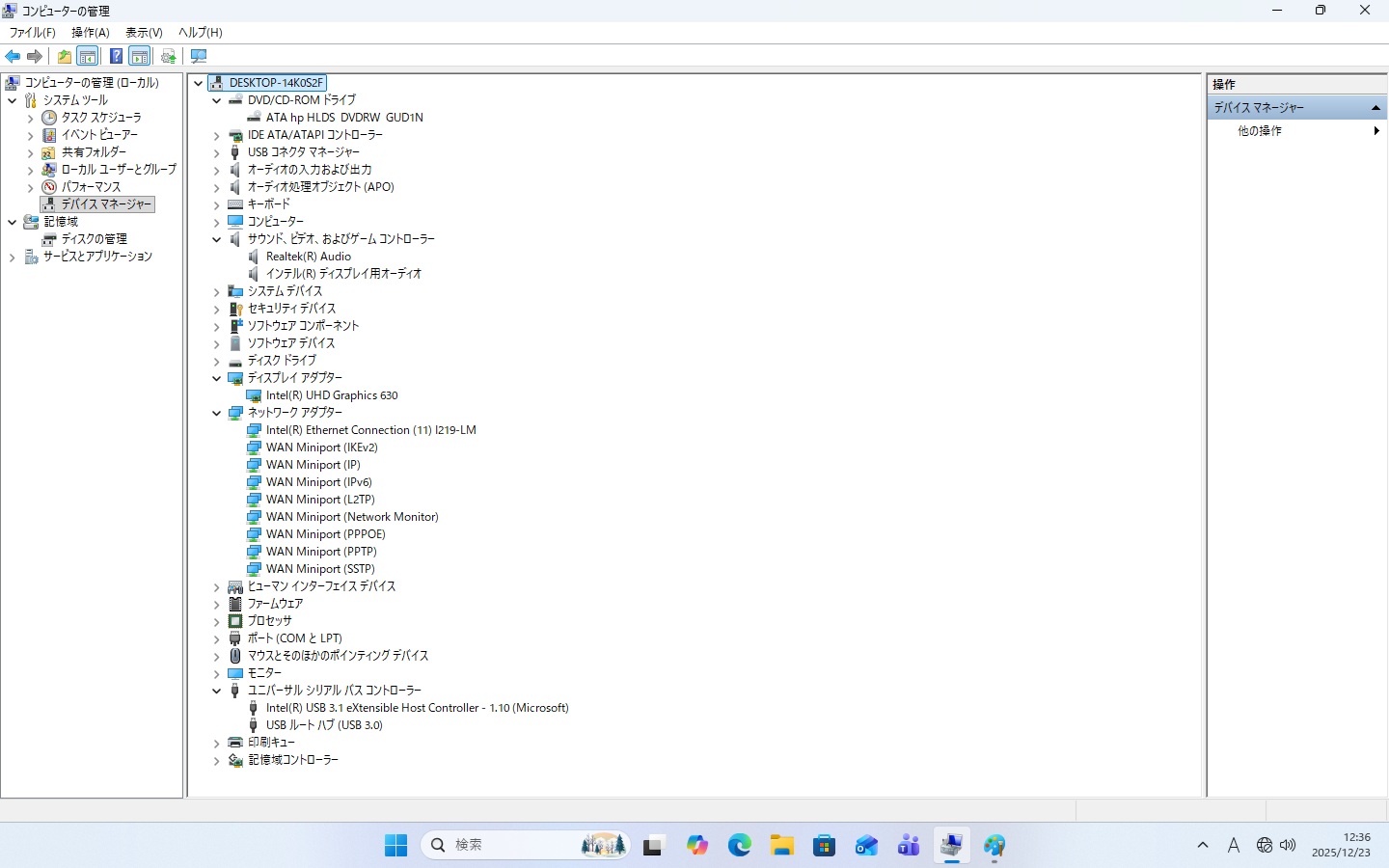Open the 操作(A) menu
1389x868 pixels.
point(90,32)
